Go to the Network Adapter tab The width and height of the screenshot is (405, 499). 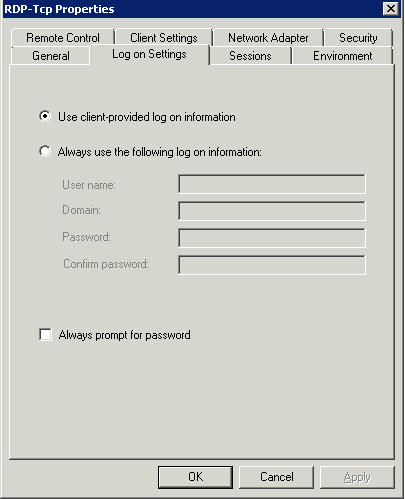[268, 38]
